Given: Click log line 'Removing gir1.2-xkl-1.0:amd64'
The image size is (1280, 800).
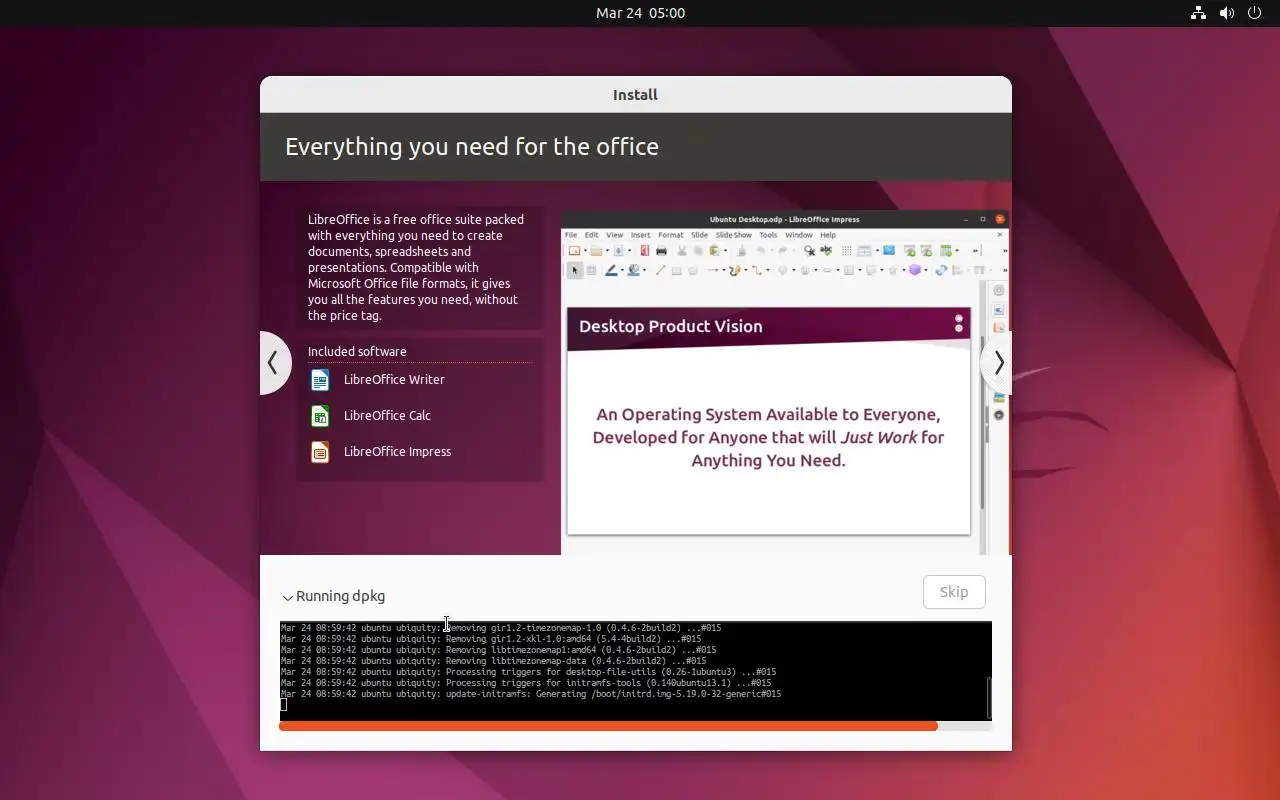Looking at the screenshot, I should point(491,639).
